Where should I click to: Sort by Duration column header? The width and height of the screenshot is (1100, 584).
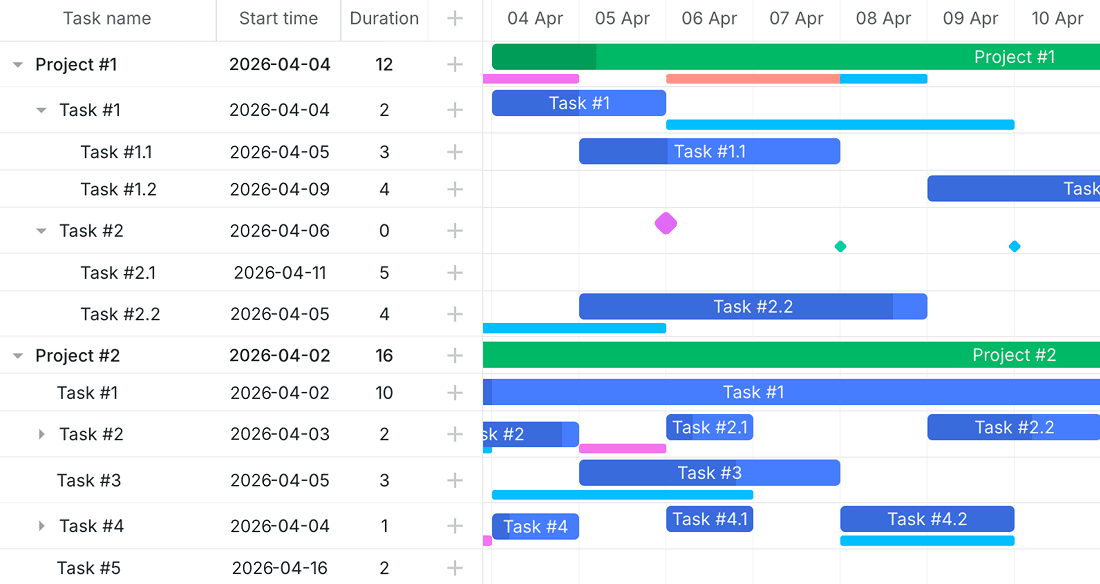click(384, 18)
